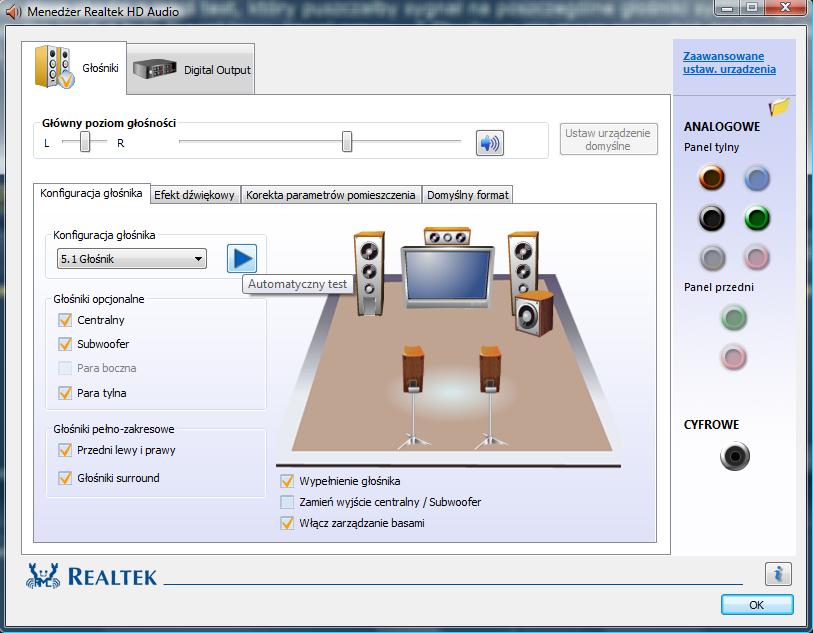Click the Główny poziom głośności label
The image size is (813, 633).
click(x=109, y=123)
